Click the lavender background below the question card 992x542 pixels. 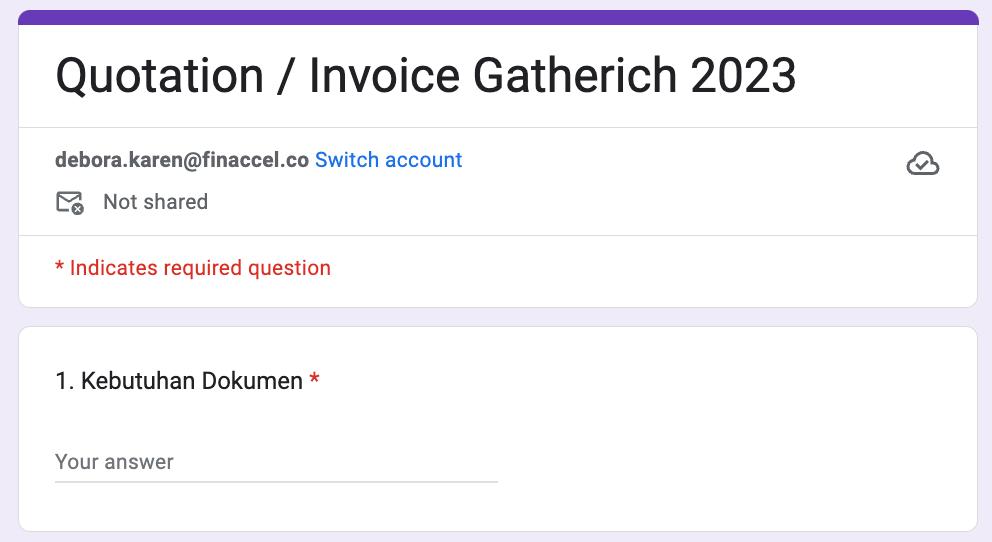[x=497, y=537]
